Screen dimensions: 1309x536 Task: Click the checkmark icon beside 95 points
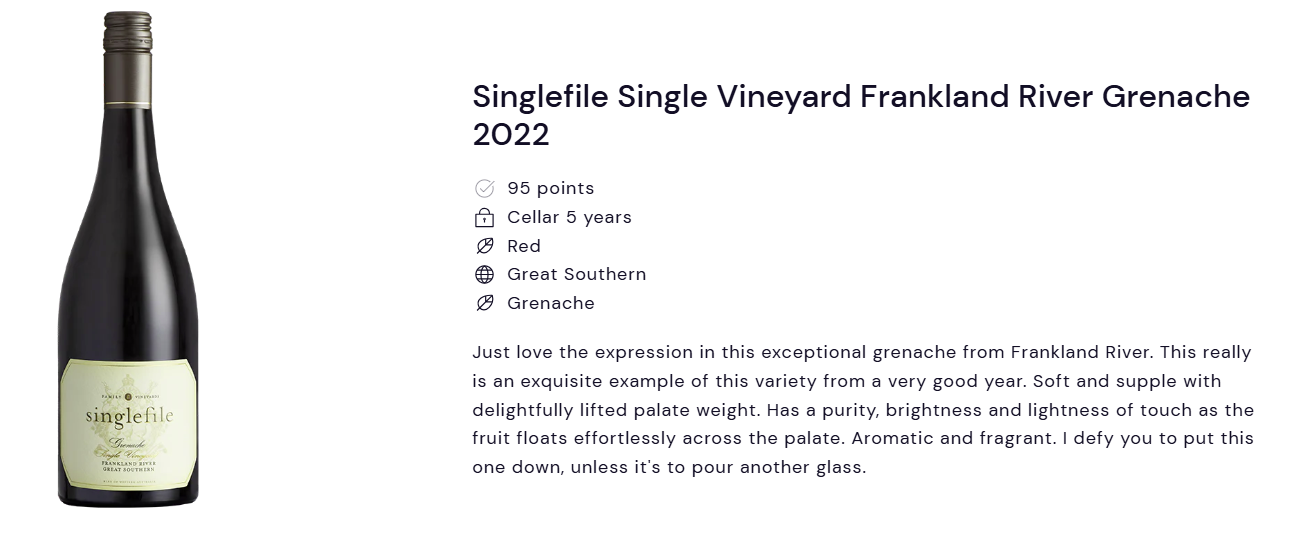pyautogui.click(x=484, y=188)
